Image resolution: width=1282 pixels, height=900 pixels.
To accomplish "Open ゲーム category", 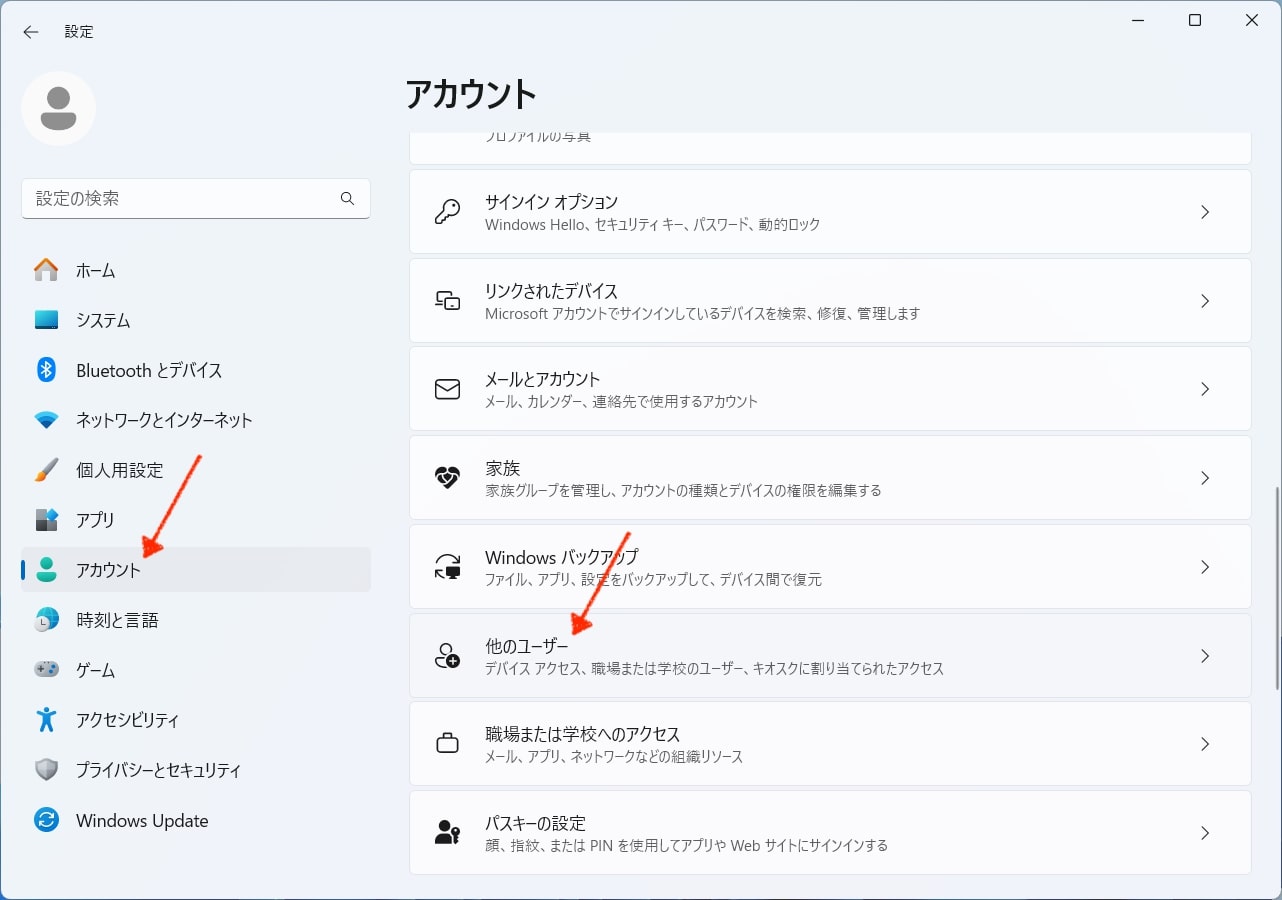I will [196, 670].
